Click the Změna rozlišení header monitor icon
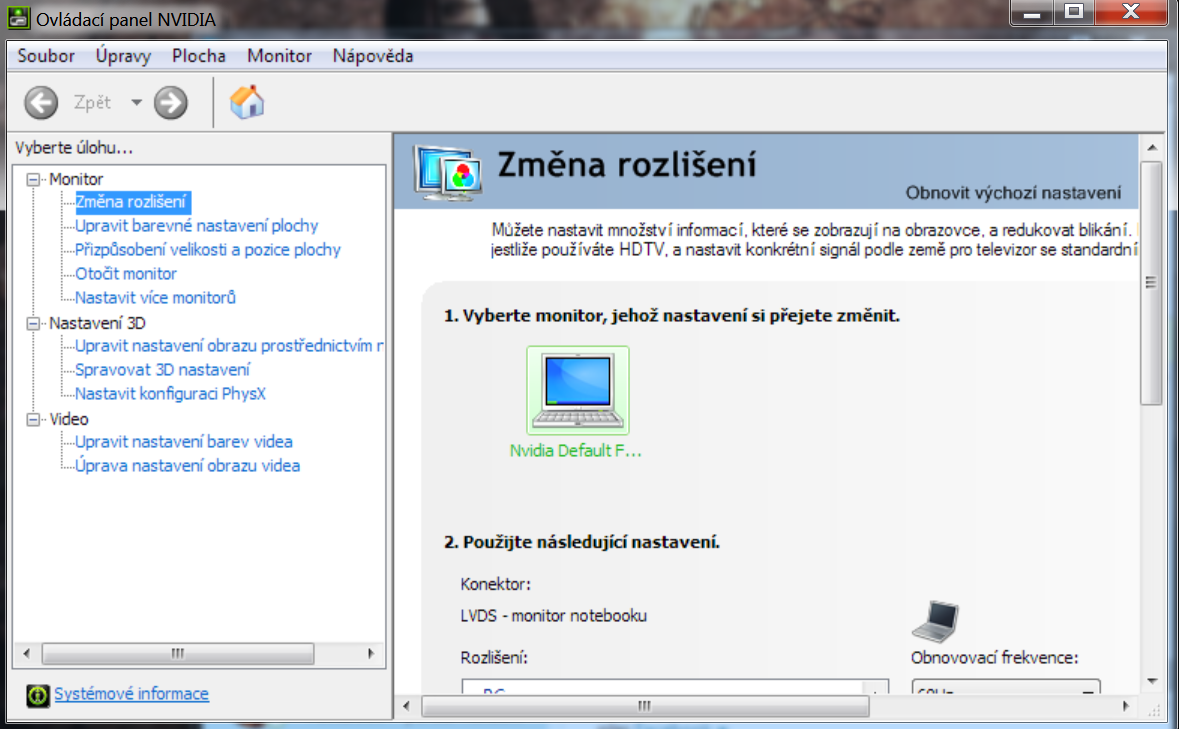1179x729 pixels. [x=448, y=172]
